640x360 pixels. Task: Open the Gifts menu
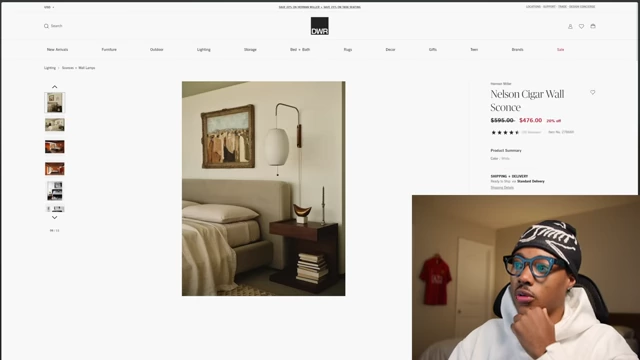(x=433, y=49)
